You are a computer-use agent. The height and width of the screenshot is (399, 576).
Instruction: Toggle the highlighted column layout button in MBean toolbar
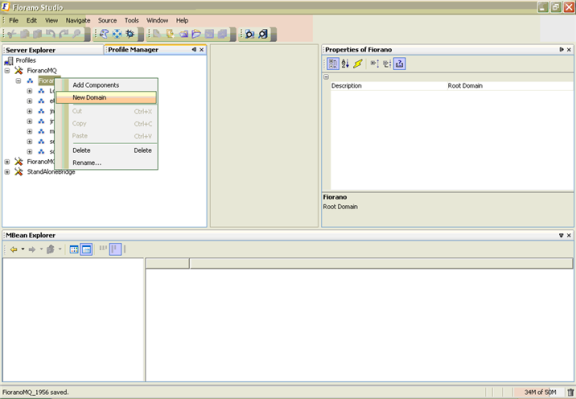point(115,249)
